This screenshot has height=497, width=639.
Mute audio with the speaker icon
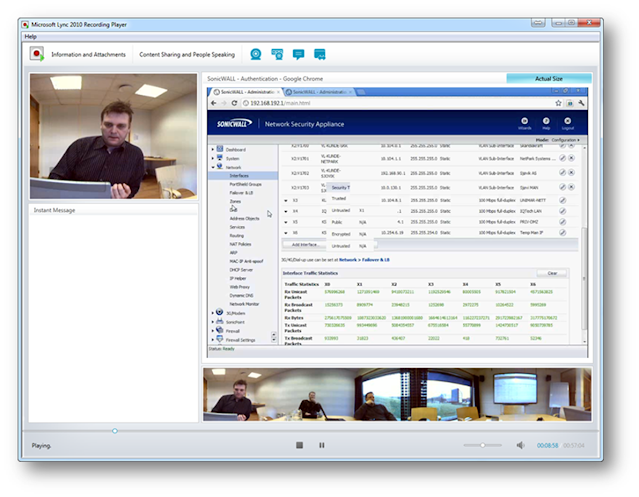coord(520,445)
